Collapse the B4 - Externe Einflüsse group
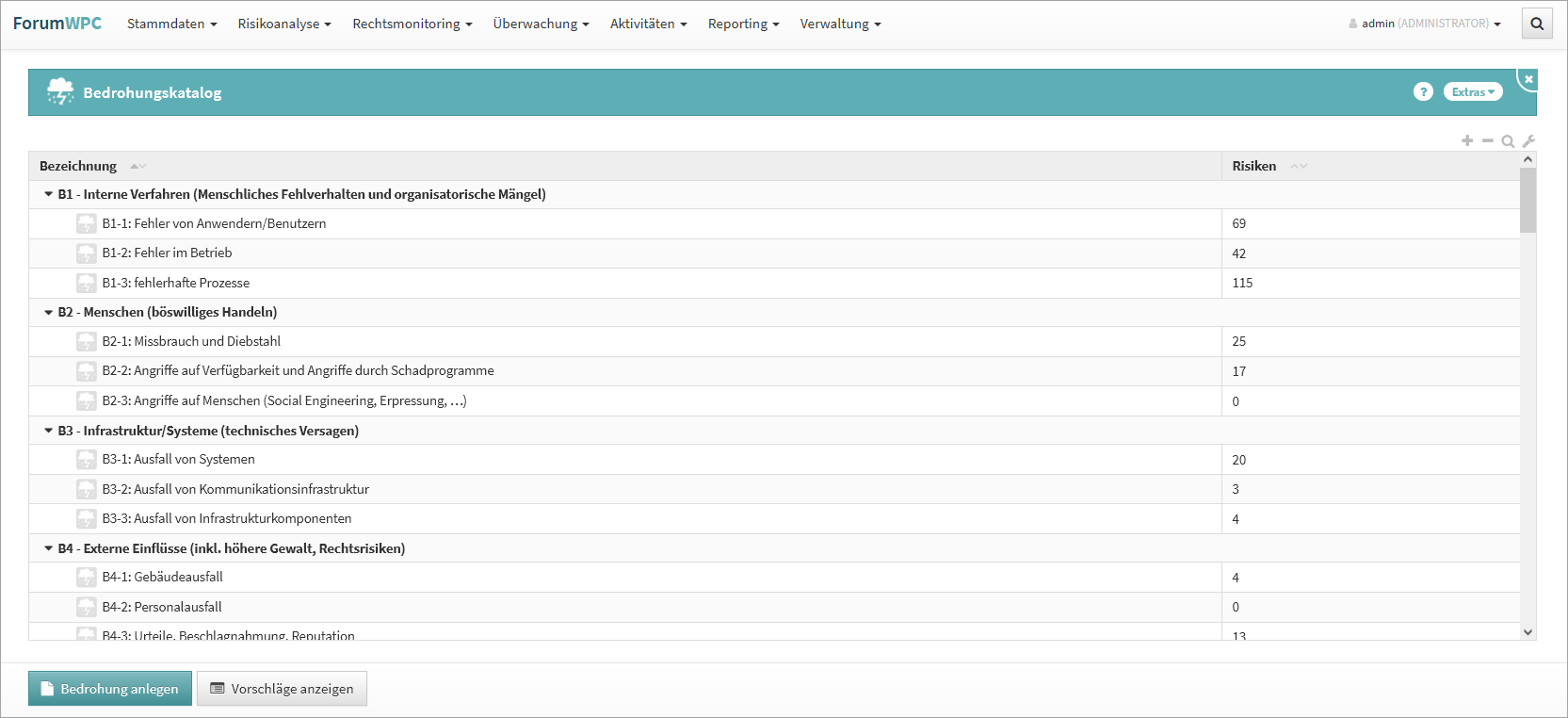This screenshot has width=1568, height=718. coord(49,548)
